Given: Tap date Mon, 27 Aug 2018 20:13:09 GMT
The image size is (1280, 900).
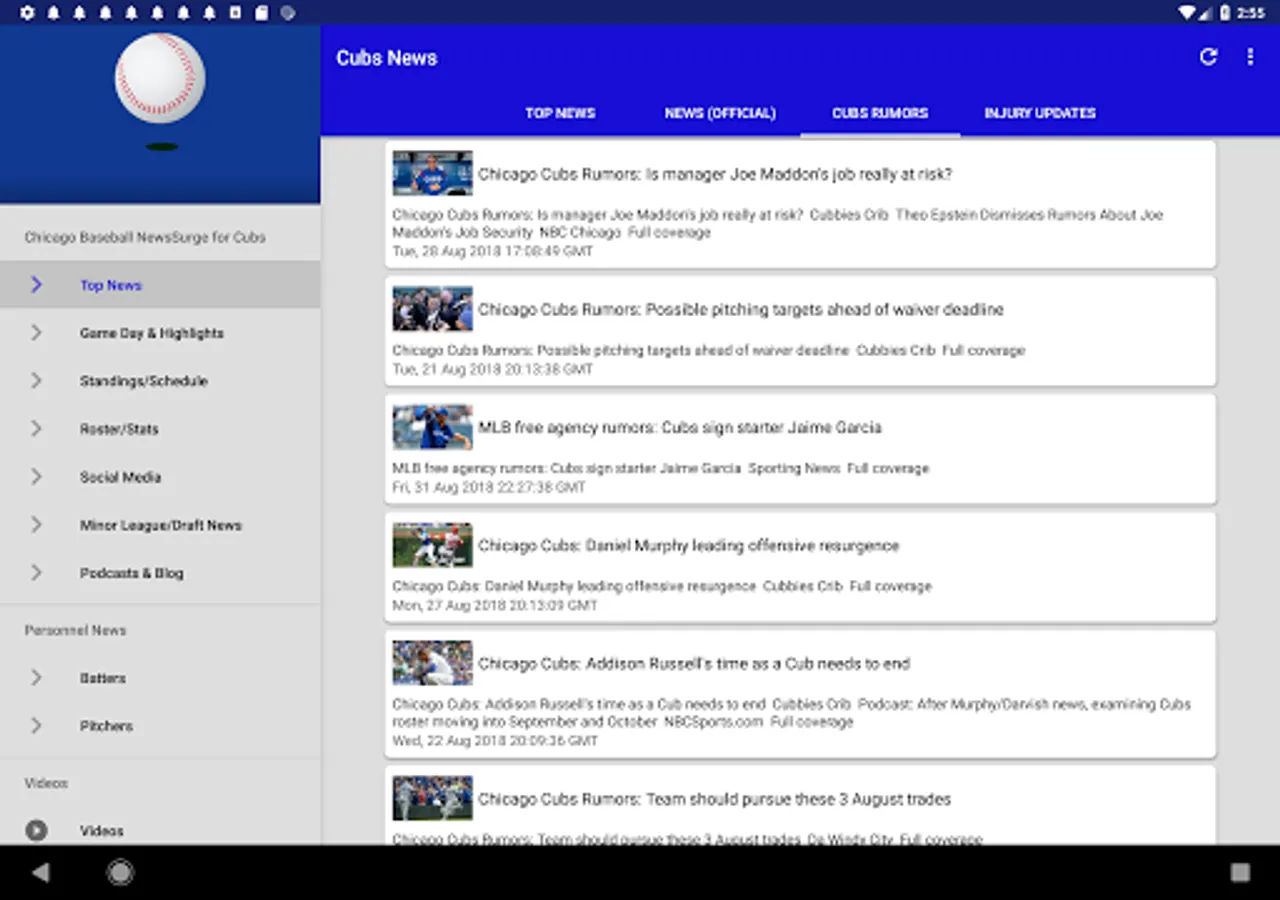Looking at the screenshot, I should 494,605.
